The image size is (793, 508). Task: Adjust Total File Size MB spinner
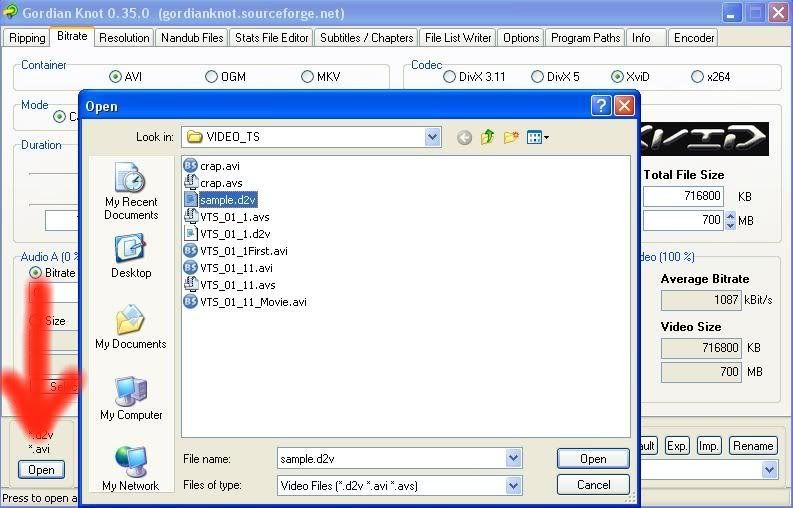(730, 220)
